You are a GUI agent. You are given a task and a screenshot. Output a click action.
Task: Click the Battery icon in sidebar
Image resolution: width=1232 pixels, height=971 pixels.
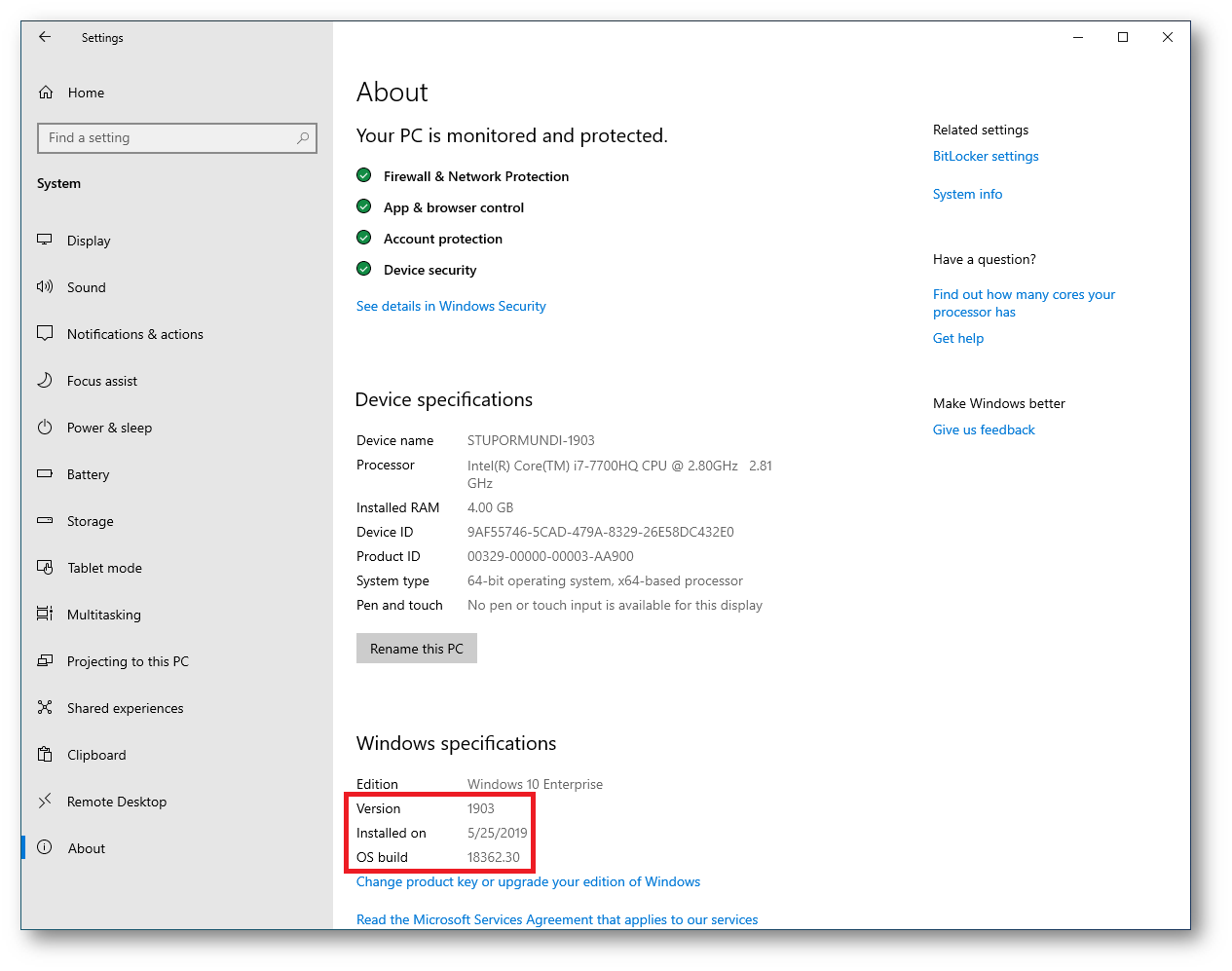[45, 473]
